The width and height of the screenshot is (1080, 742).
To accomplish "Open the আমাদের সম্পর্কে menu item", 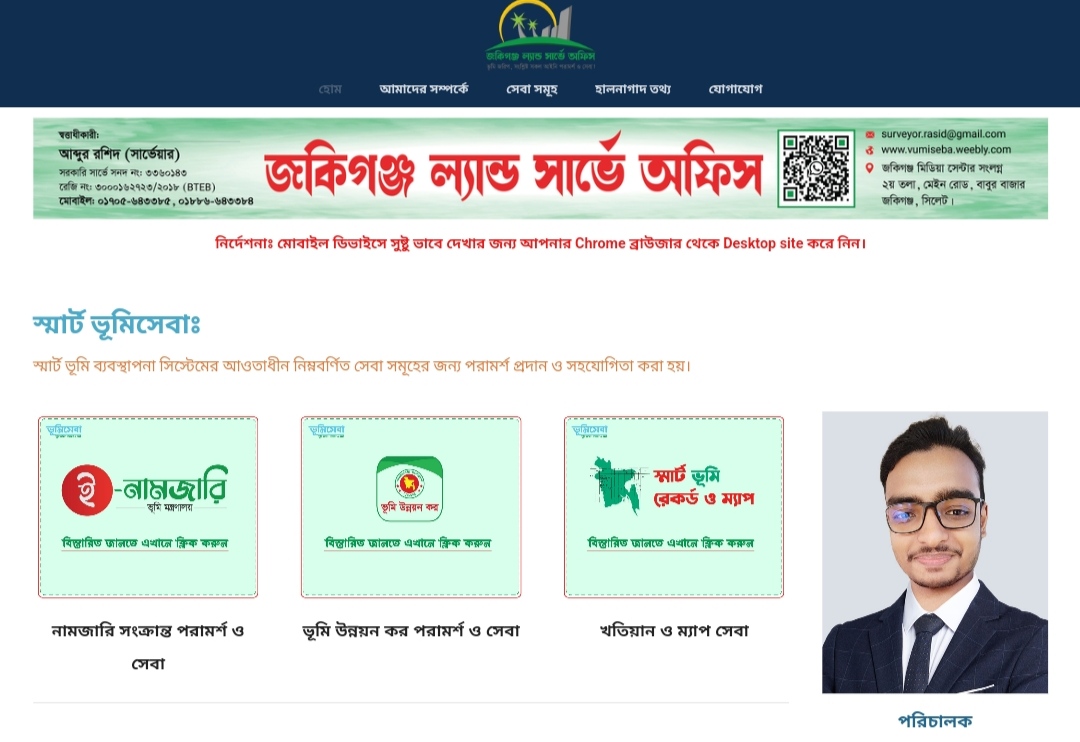I will (x=424, y=89).
